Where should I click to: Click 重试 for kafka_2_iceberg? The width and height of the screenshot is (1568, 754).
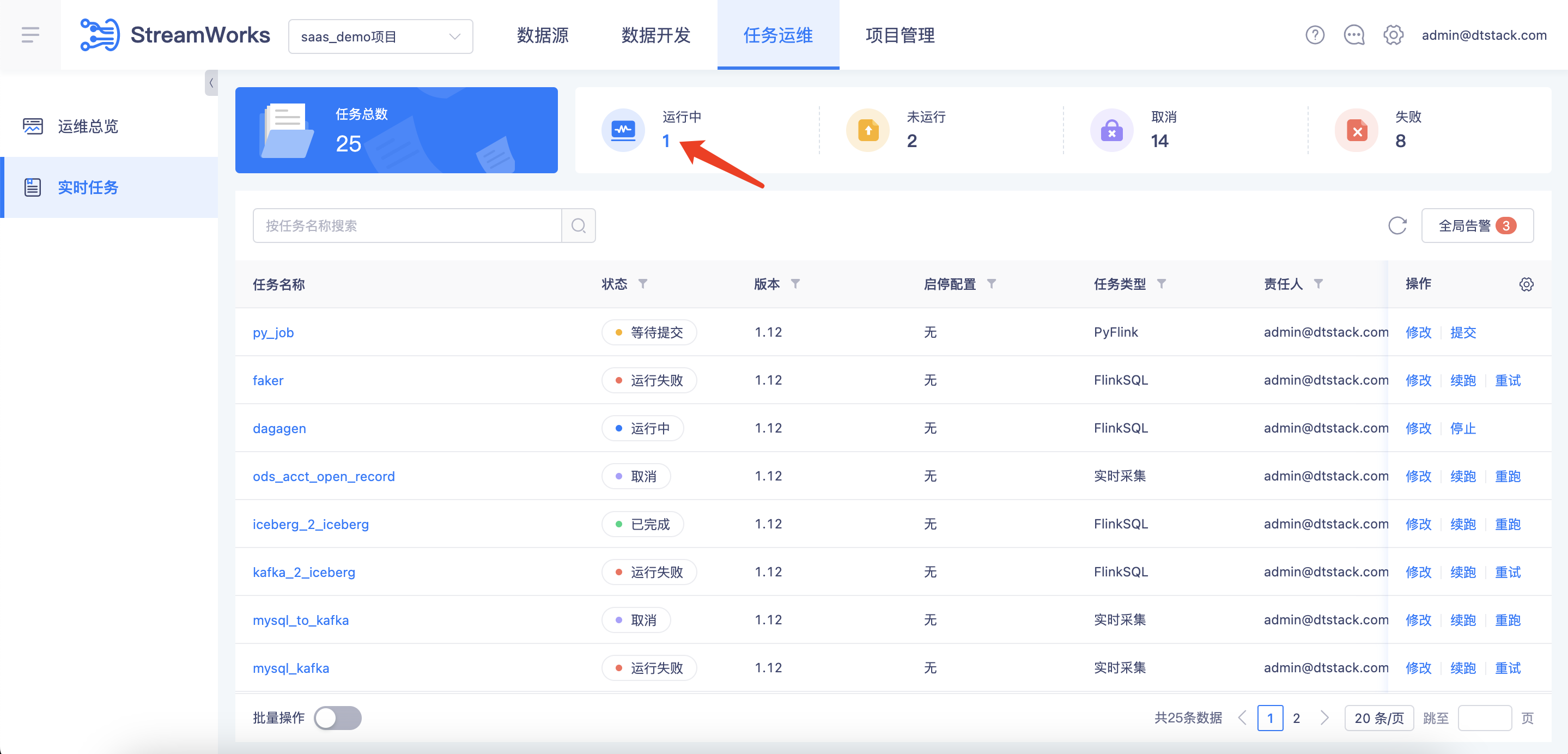coord(1508,572)
